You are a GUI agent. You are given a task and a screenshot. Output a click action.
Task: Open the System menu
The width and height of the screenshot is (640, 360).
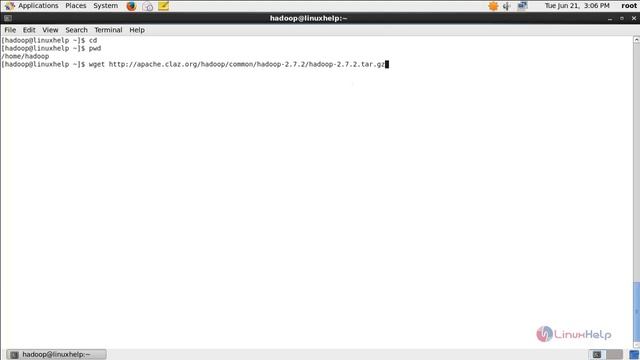(105, 6)
